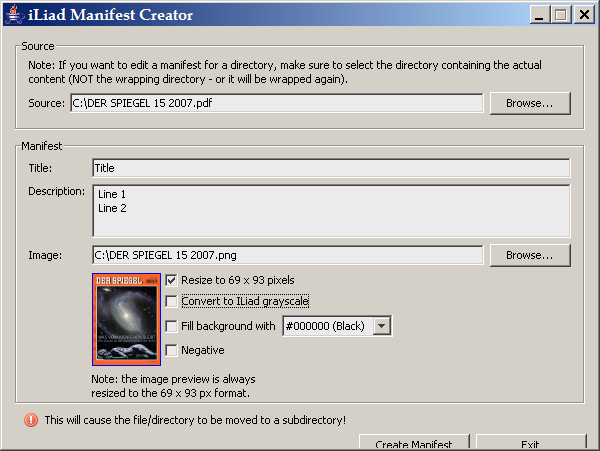Close the iLiad Manifest Creator window

click(x=584, y=15)
